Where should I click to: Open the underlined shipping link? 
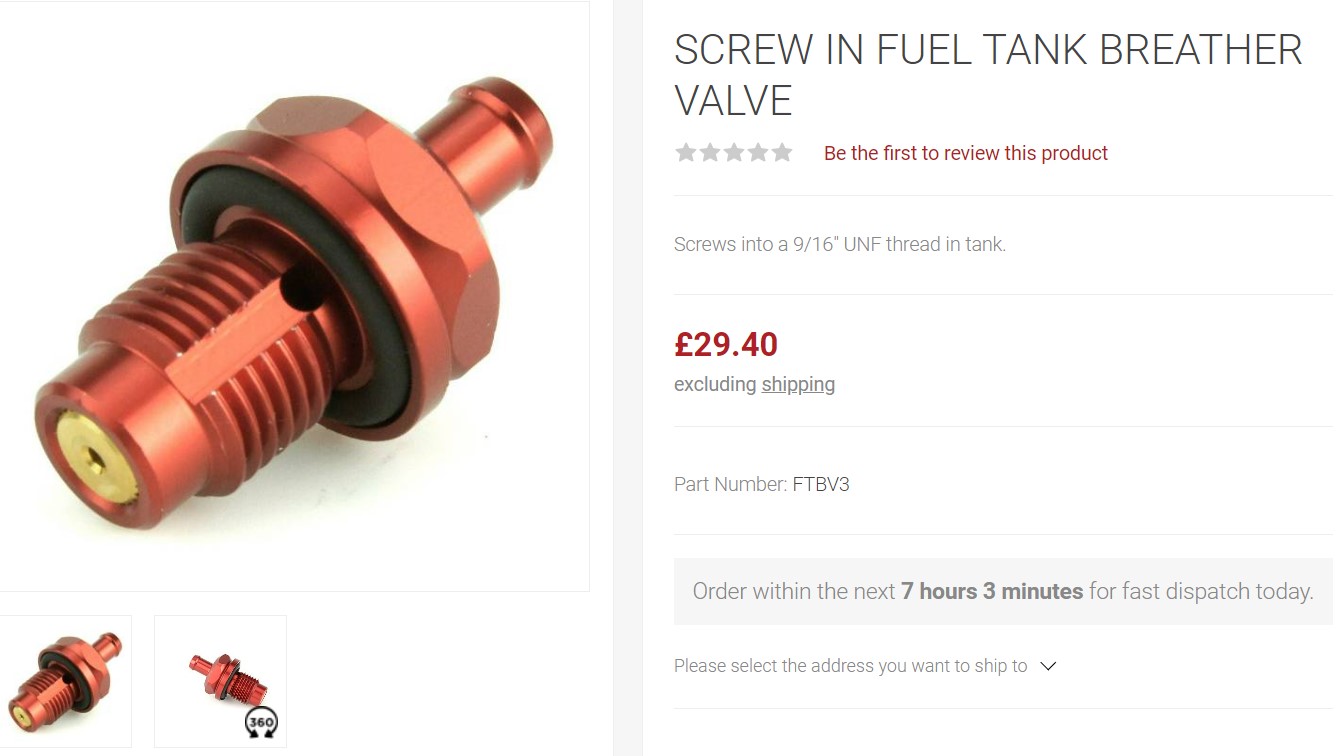[x=798, y=384]
